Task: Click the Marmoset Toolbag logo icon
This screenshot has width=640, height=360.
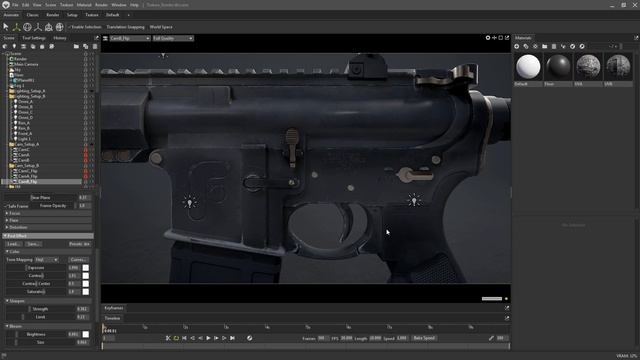Action: 6,5
